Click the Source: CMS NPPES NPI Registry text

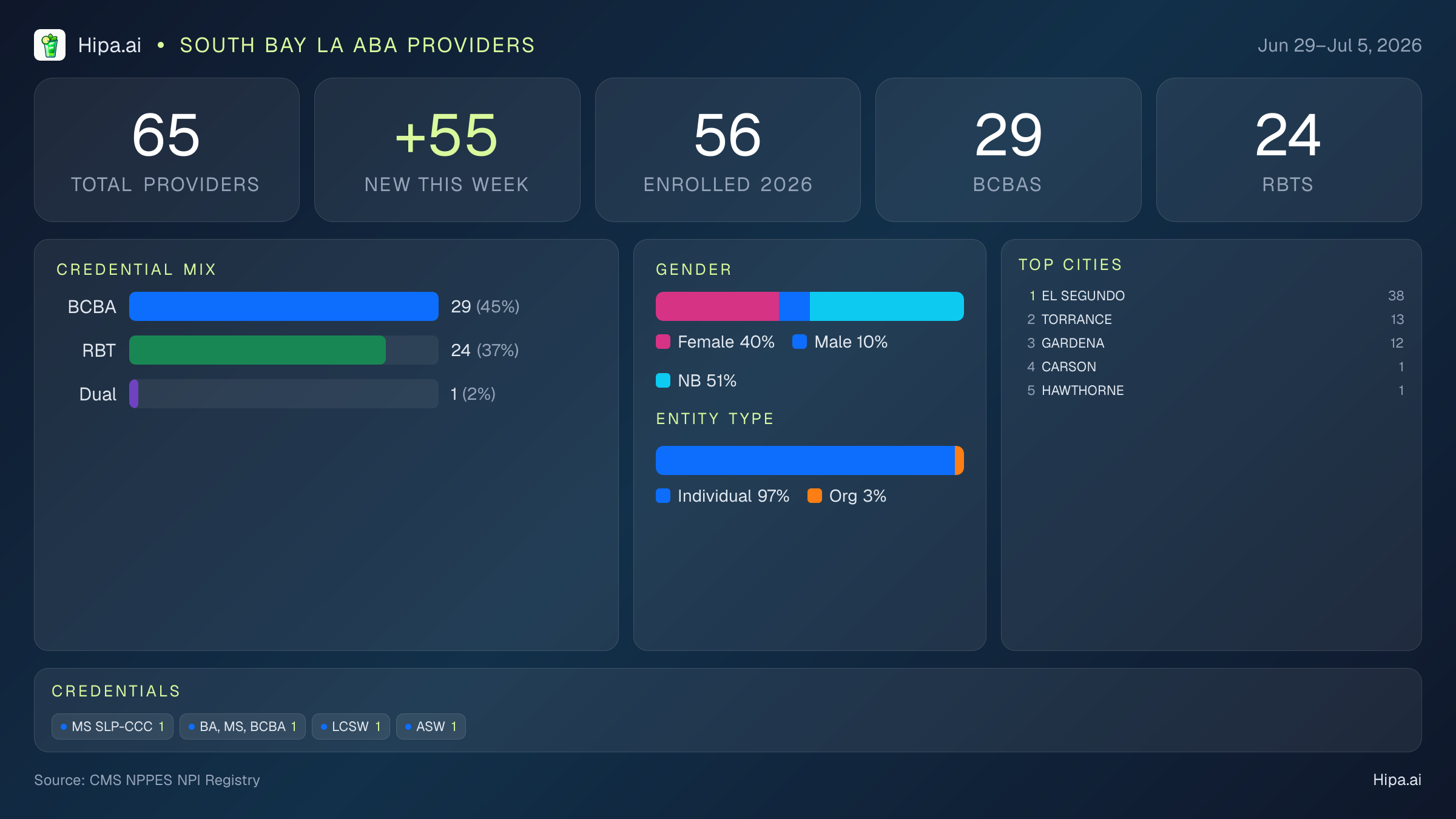tap(147, 780)
